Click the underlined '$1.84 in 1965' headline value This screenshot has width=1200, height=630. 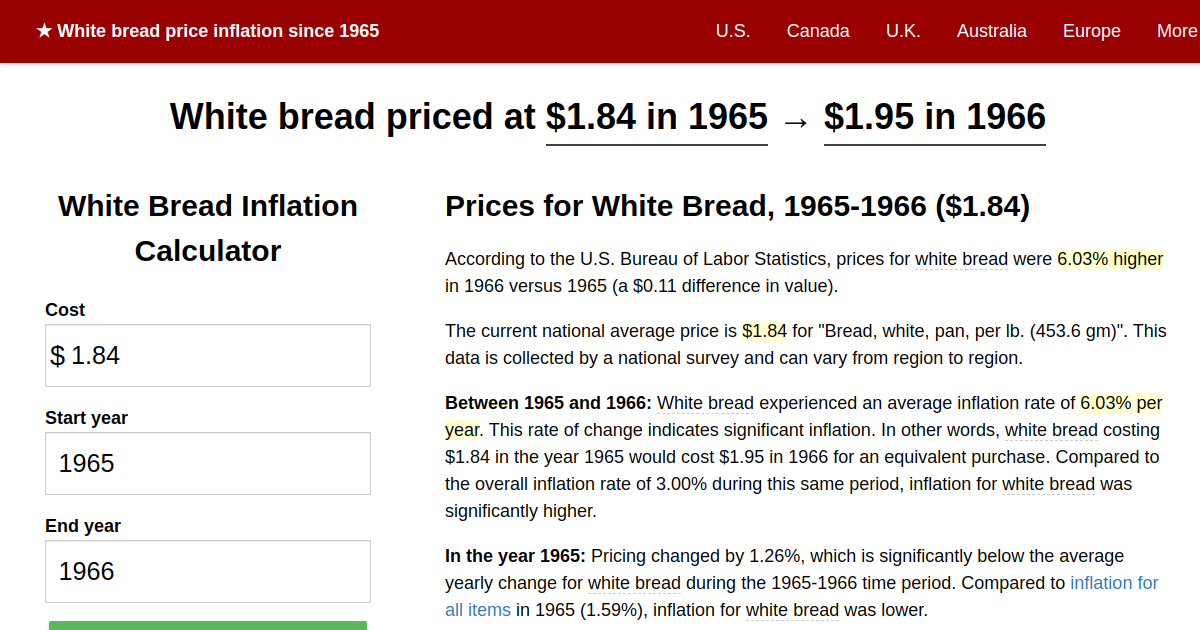pos(656,117)
